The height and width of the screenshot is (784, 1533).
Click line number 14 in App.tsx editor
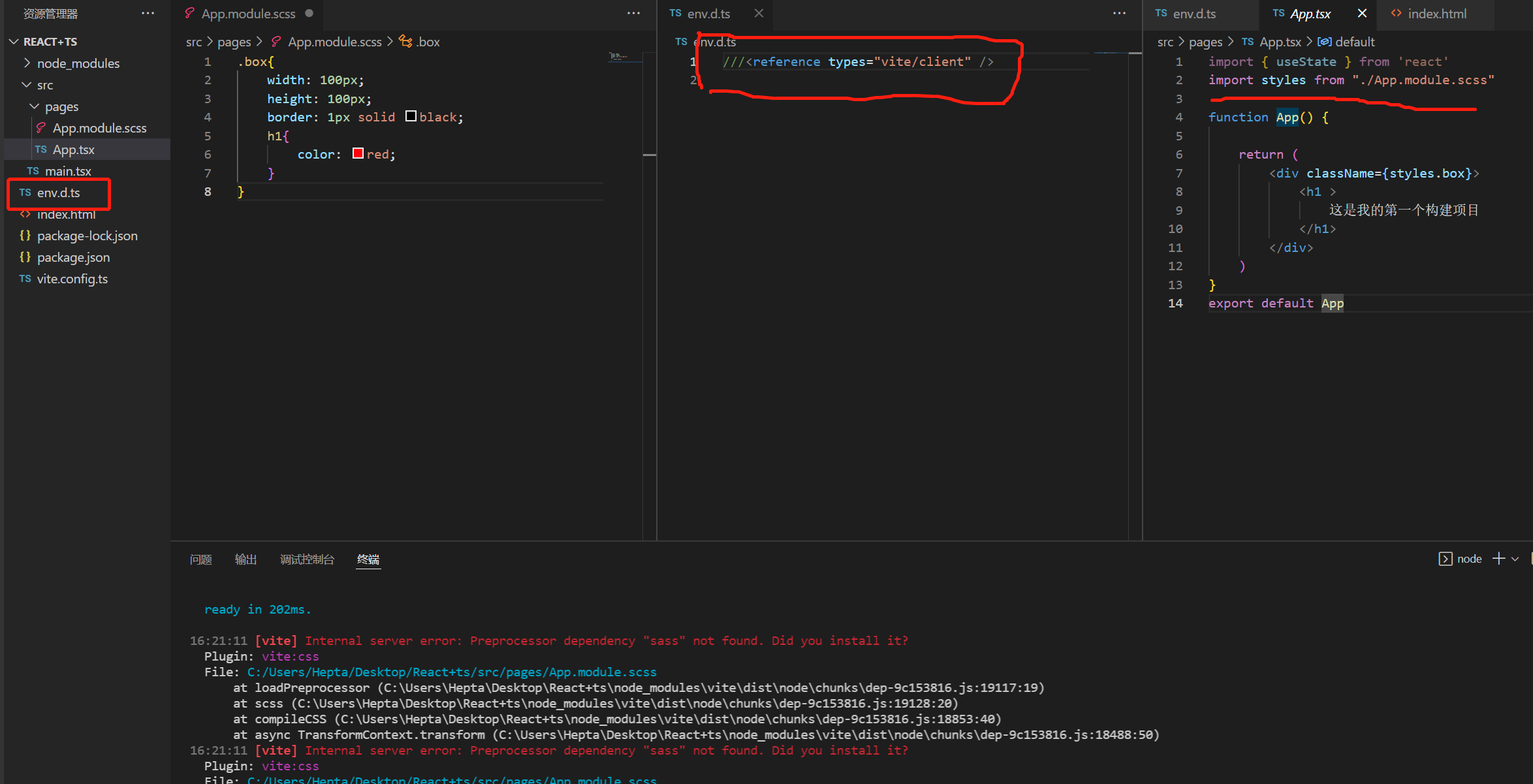(x=1175, y=303)
